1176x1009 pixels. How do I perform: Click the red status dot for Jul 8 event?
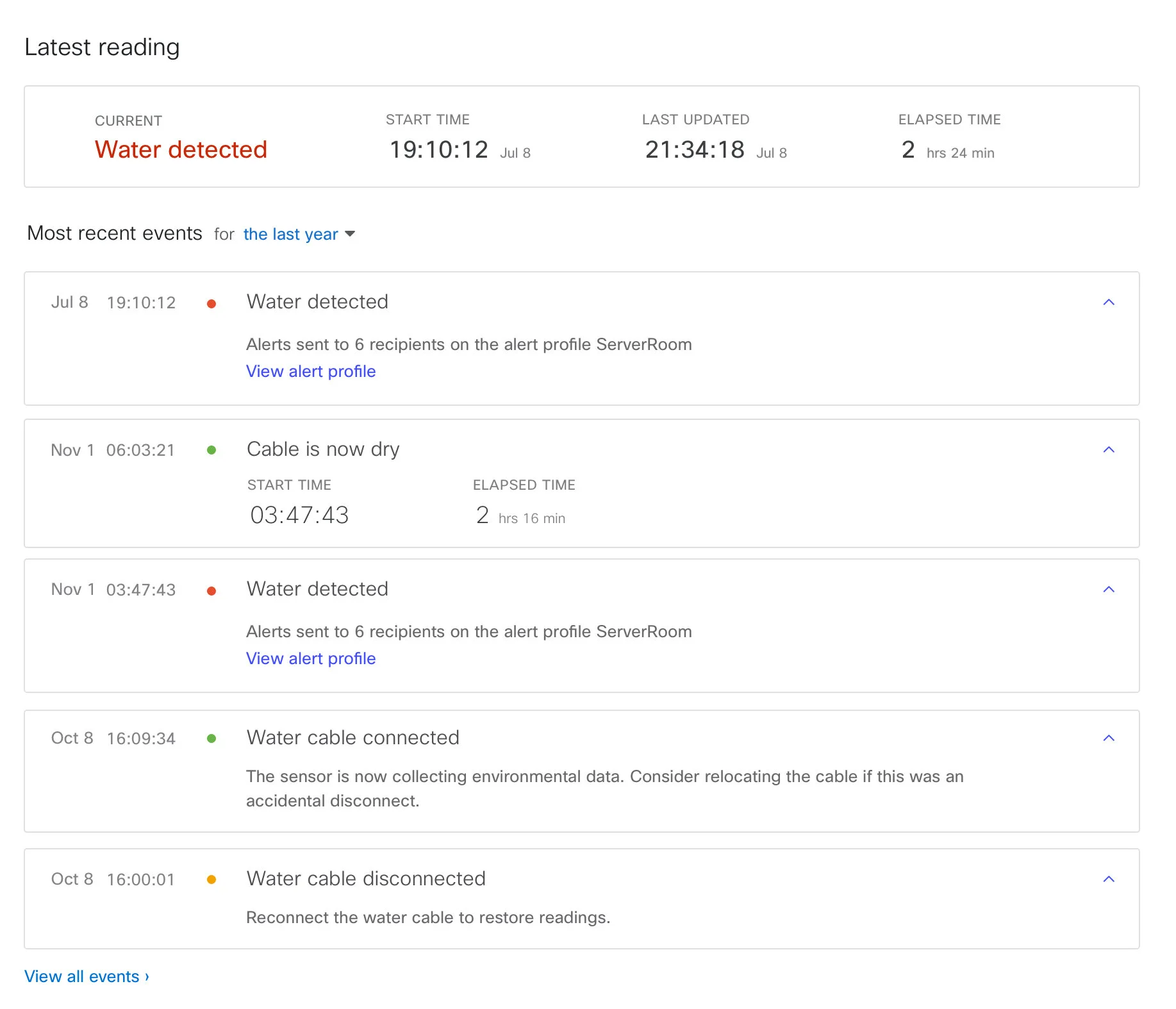pos(211,304)
